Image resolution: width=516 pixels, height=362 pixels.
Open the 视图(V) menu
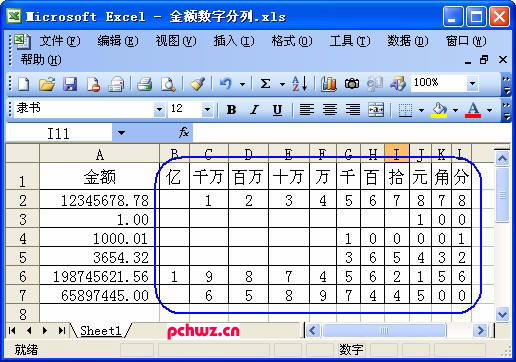tap(176, 41)
